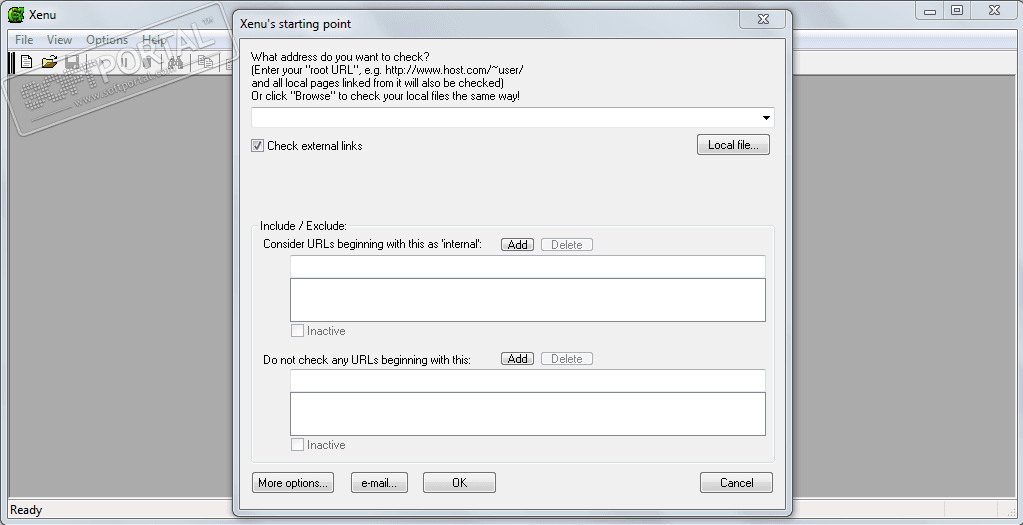The width and height of the screenshot is (1023, 525).
Task: Expand the address URL dropdown arrow
Action: point(766,118)
